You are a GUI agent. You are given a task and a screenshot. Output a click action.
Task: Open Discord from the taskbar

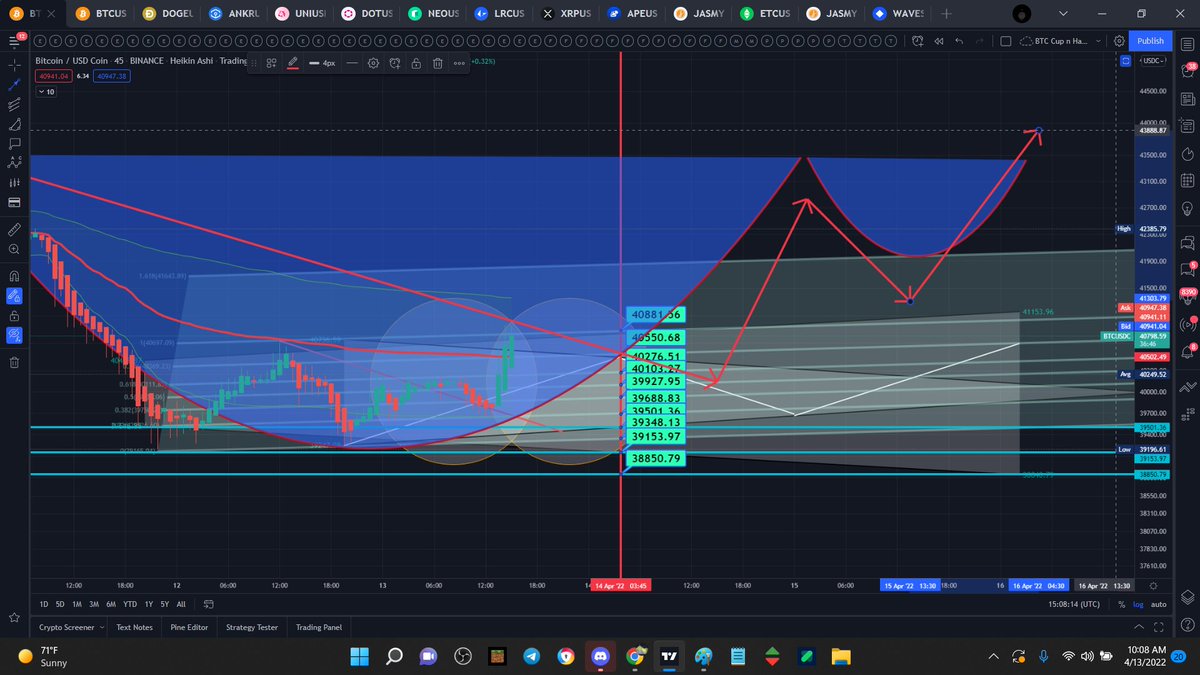point(600,656)
